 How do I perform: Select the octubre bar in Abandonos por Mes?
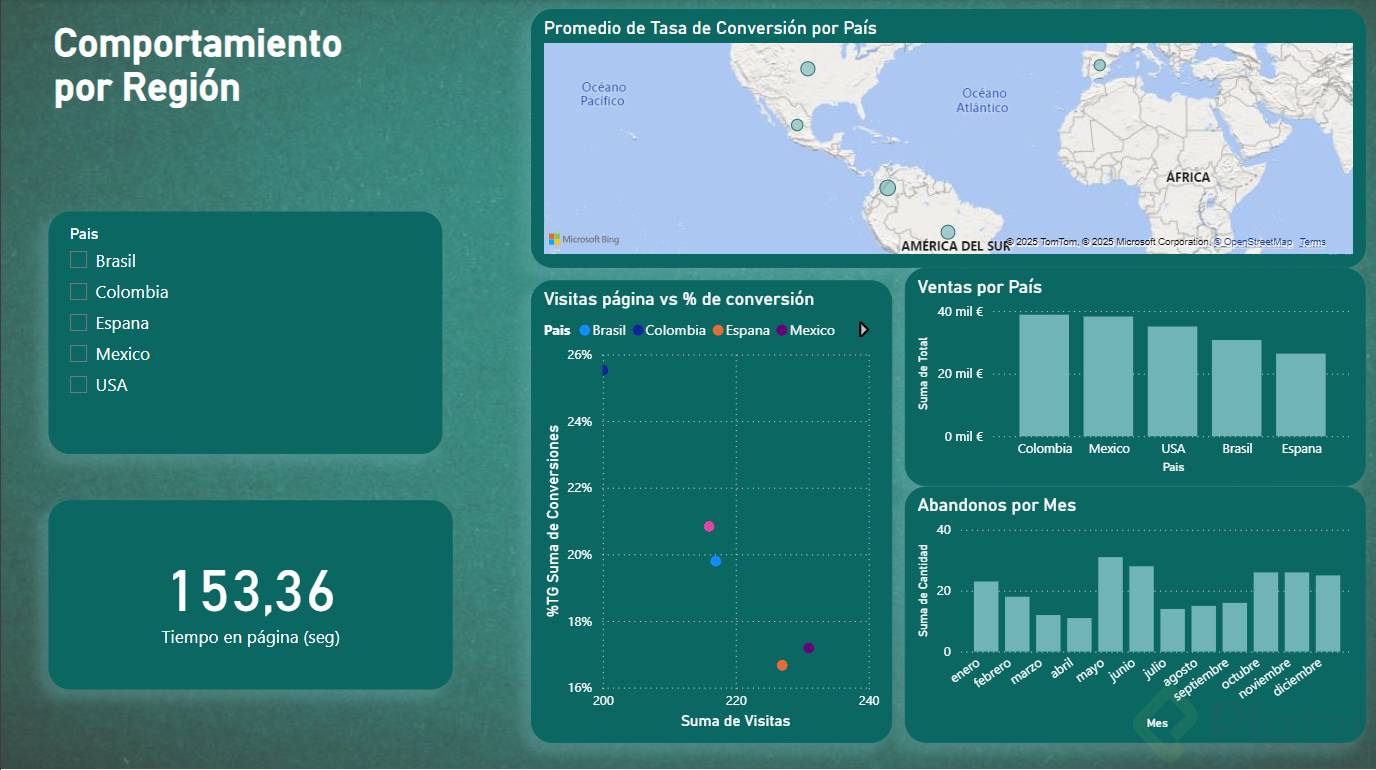point(1266,612)
